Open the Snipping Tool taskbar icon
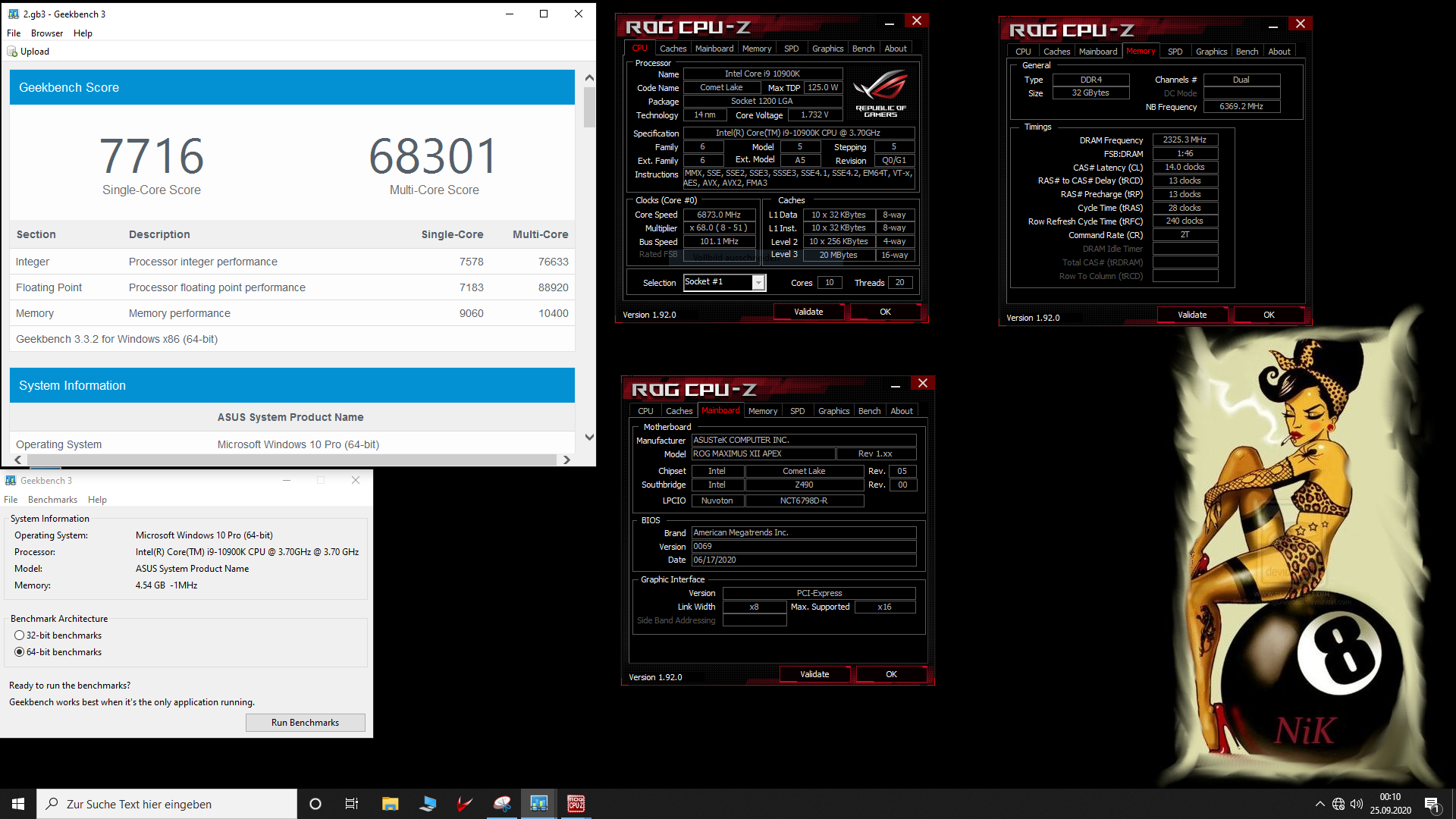 (502, 804)
